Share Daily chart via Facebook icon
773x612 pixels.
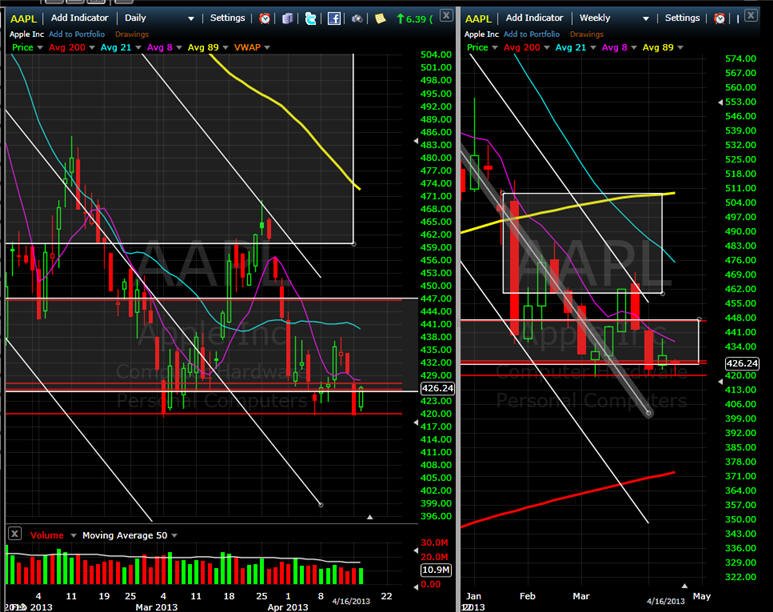tap(334, 19)
